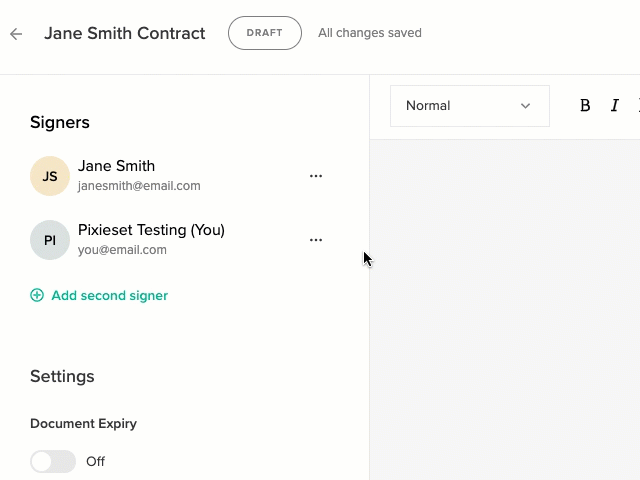
Task: Go back using the left arrow icon
Action: [16, 34]
